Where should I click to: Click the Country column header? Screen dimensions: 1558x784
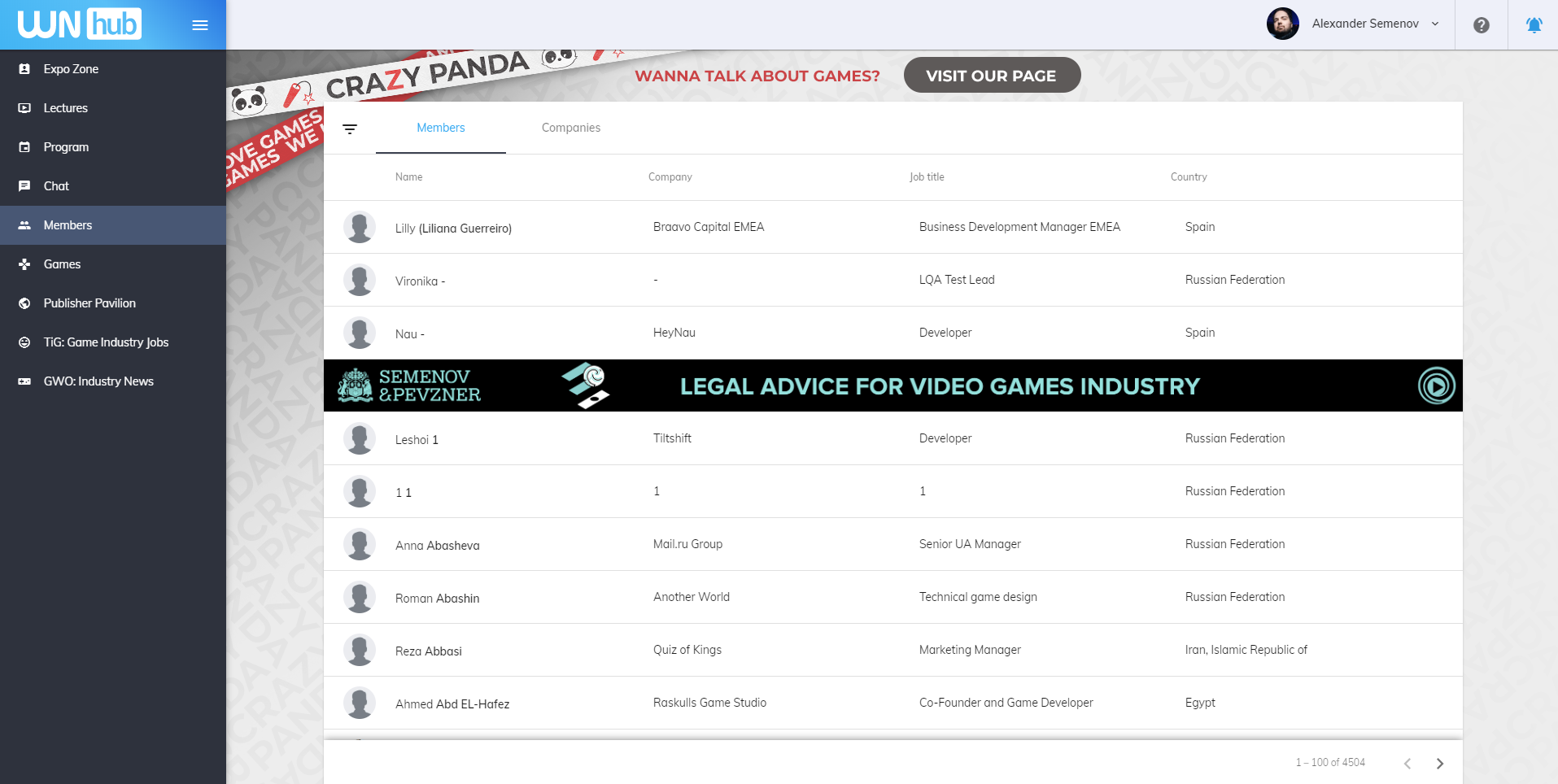pyautogui.click(x=1189, y=177)
